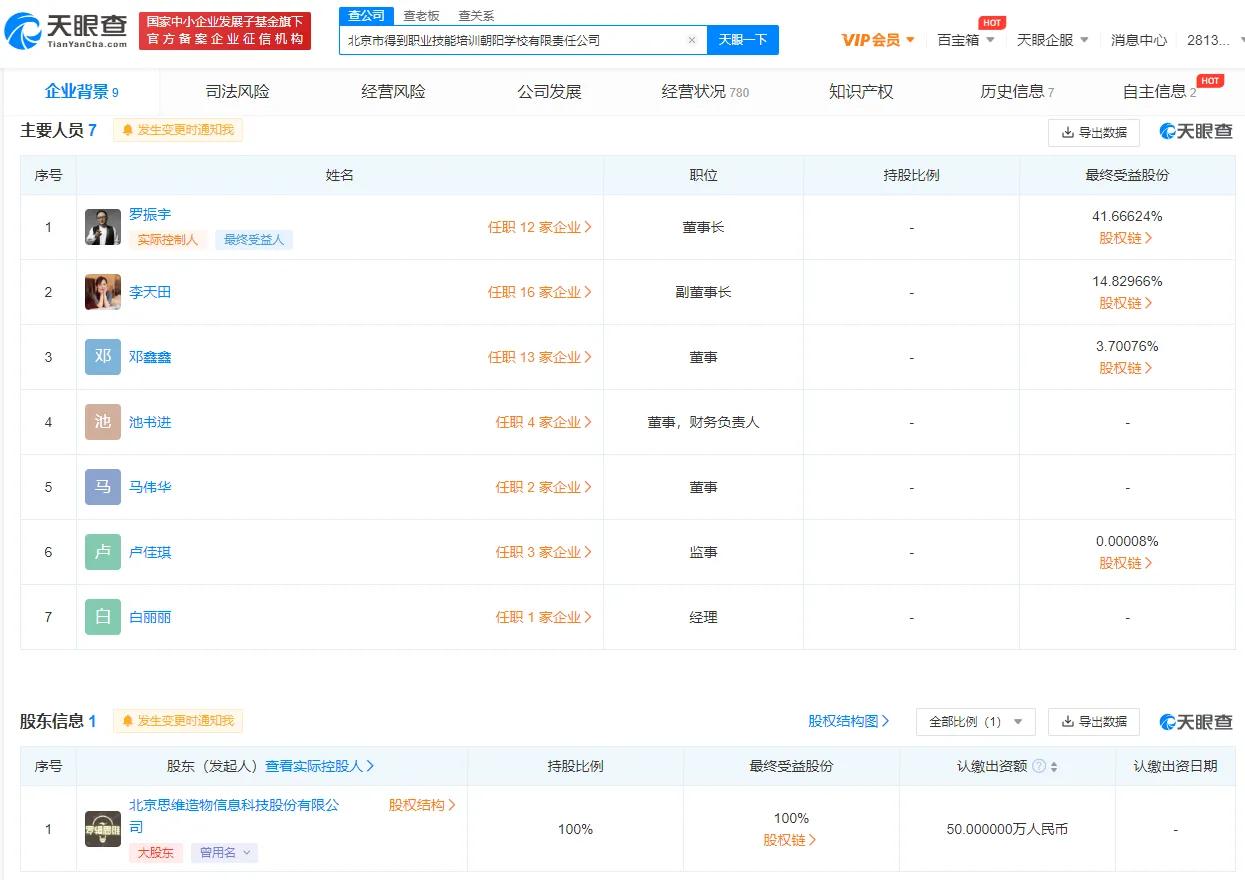This screenshot has height=880, width=1245.
Task: Open the 司法风险 tab
Action: coord(238,92)
